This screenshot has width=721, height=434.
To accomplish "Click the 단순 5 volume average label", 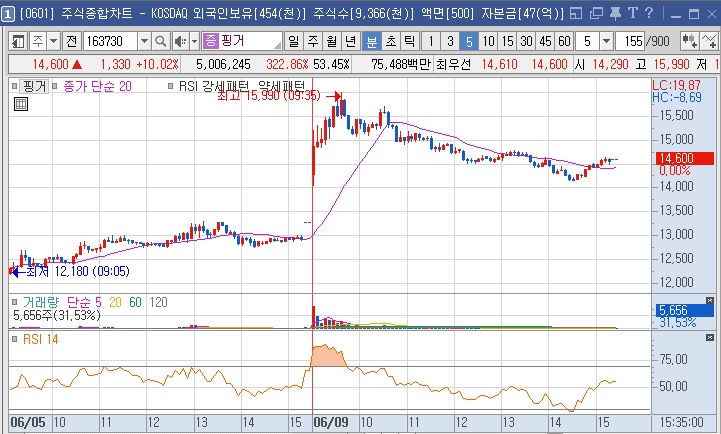I will click(x=84, y=302).
